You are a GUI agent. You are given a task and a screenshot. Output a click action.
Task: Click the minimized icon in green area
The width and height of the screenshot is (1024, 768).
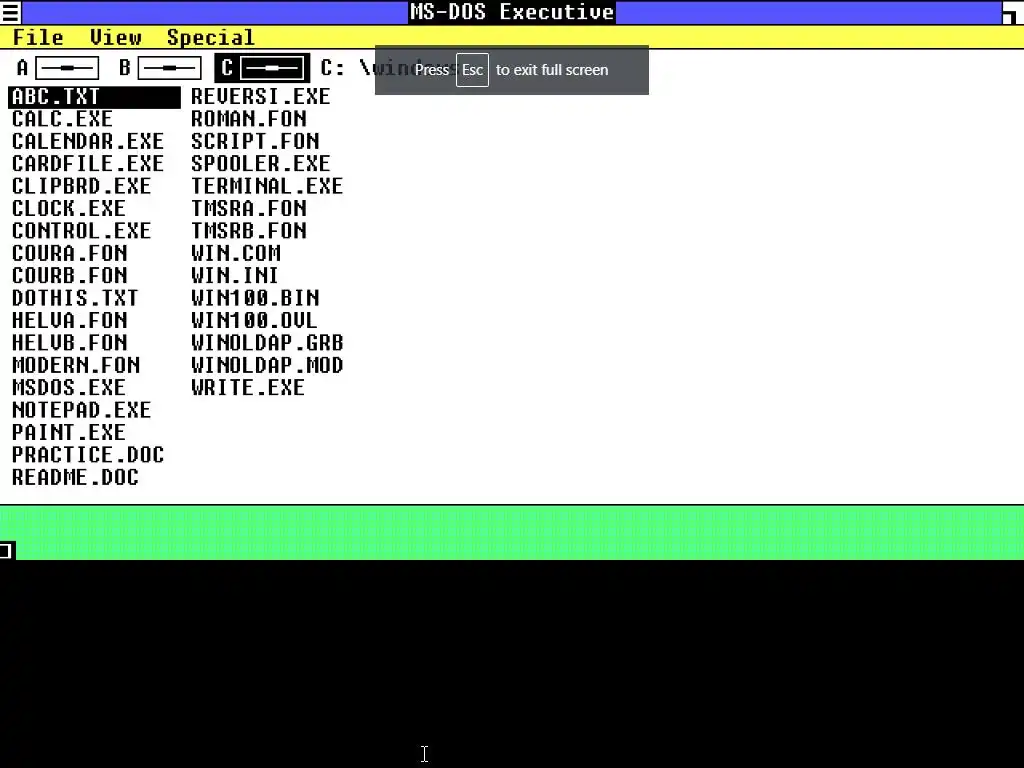point(7,551)
